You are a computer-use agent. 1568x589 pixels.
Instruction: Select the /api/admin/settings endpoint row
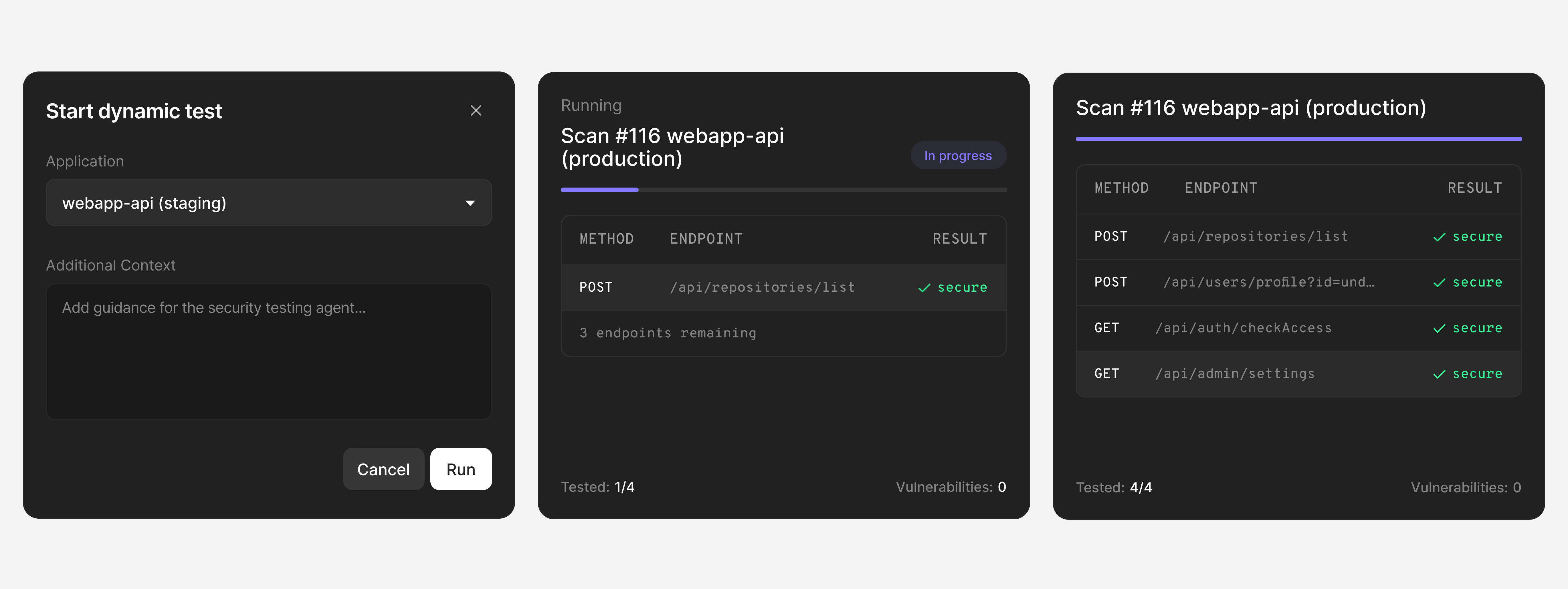[1298, 374]
